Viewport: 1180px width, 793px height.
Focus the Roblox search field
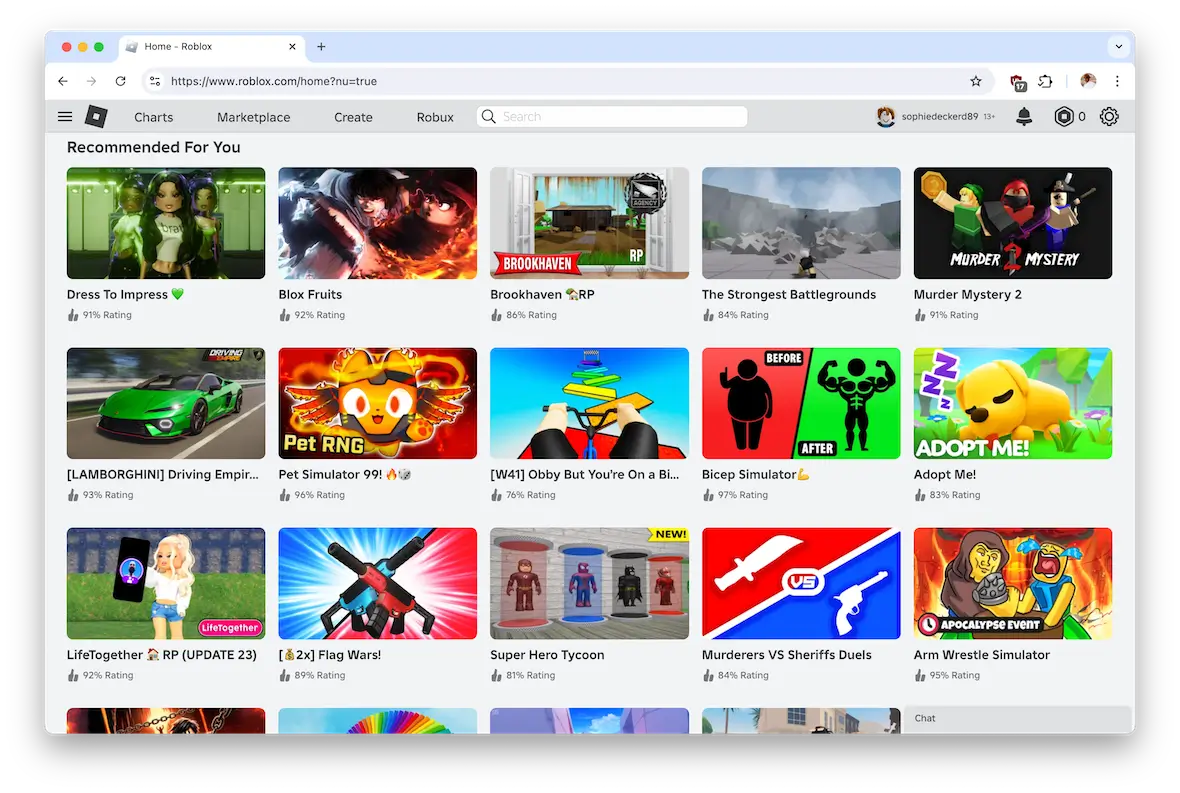coord(612,117)
